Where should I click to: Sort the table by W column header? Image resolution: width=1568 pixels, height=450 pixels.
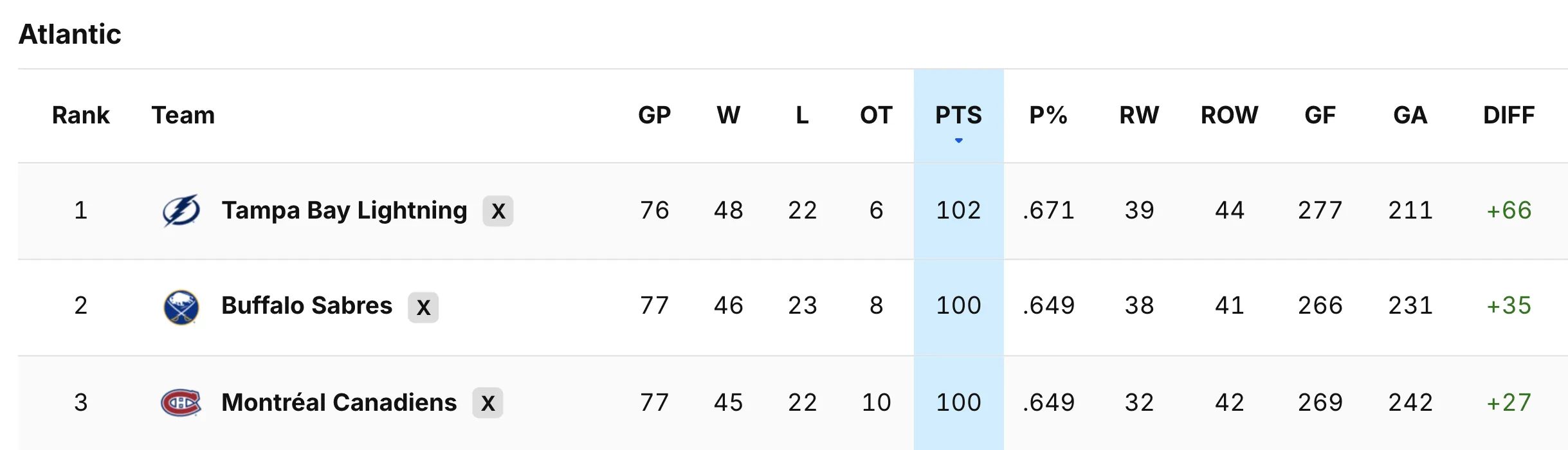click(728, 115)
